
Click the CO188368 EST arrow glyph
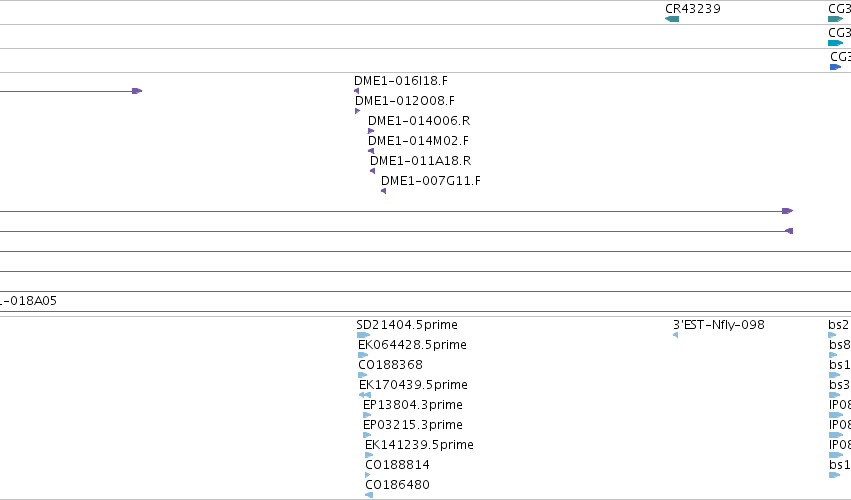363,375
